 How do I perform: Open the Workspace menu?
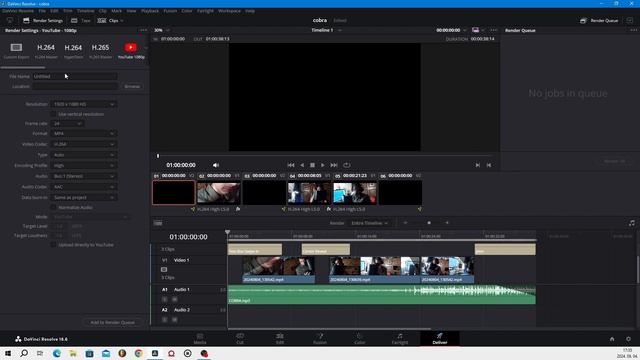tap(229, 11)
